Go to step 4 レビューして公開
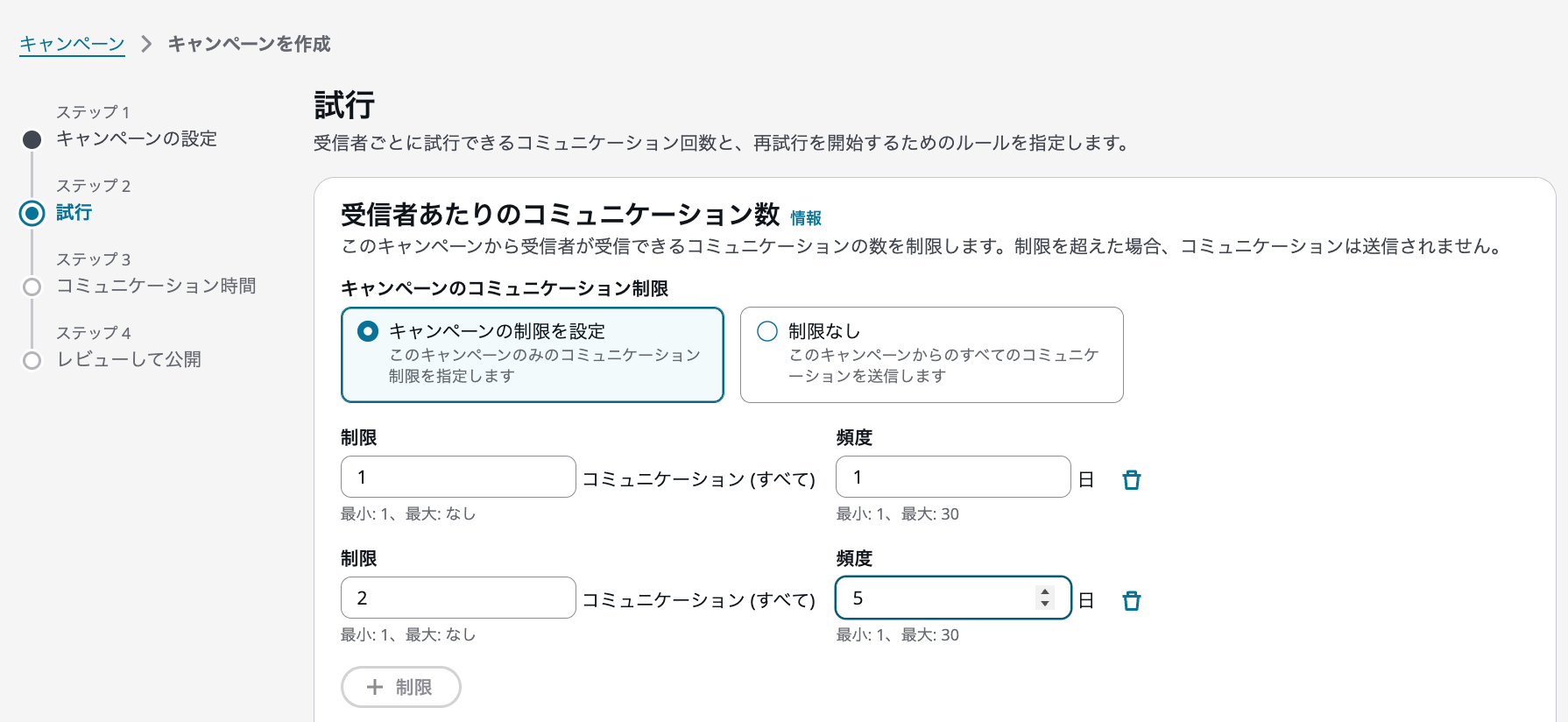The image size is (1568, 722). coord(129,359)
